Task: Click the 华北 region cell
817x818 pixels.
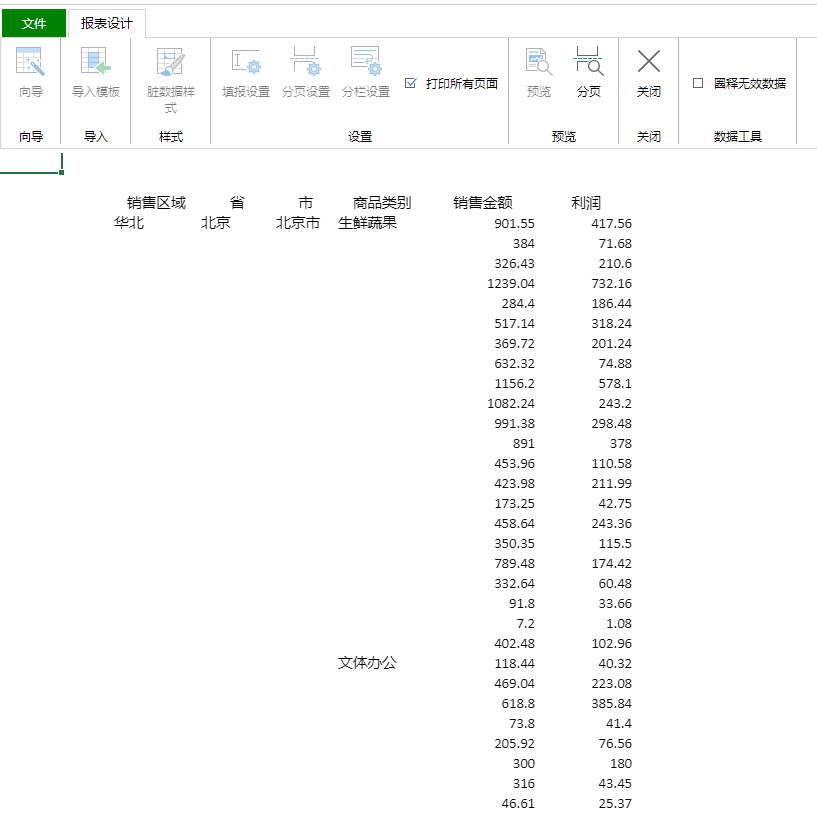Action: (129, 223)
